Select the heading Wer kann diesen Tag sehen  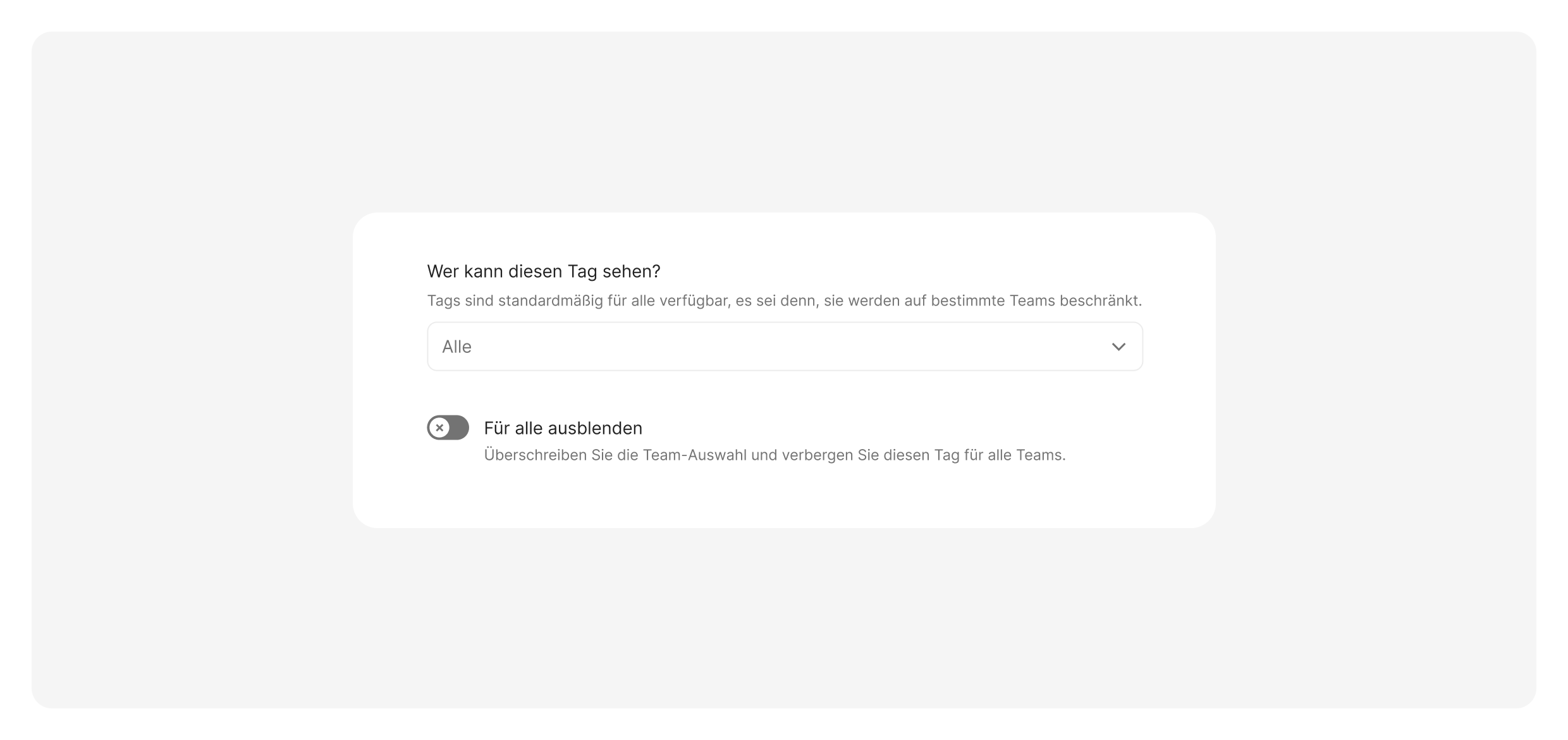(544, 271)
